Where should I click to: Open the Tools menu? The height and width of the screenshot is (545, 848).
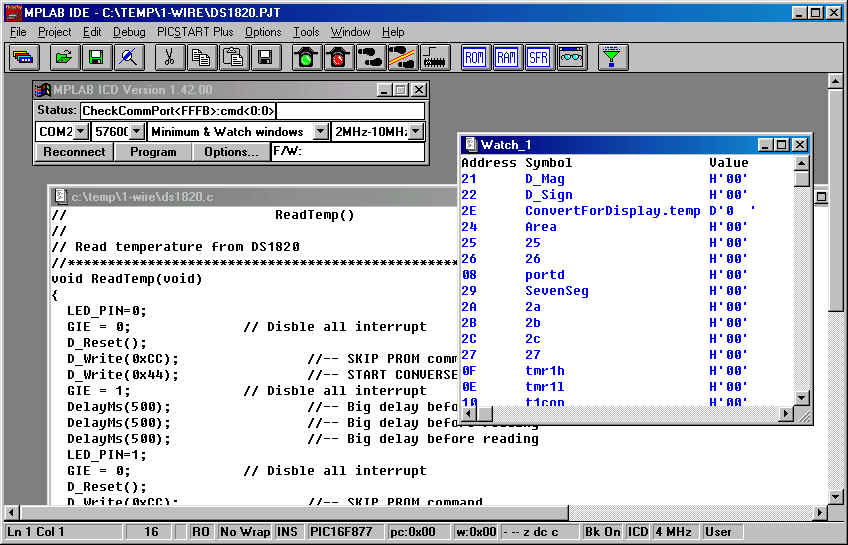coord(306,32)
